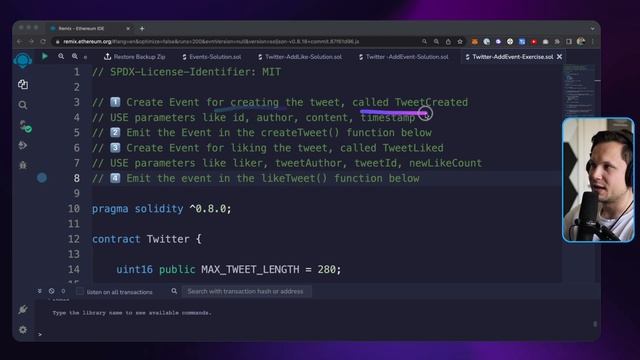
Task: Click the editor zoom in magnifier
Action: point(75,56)
